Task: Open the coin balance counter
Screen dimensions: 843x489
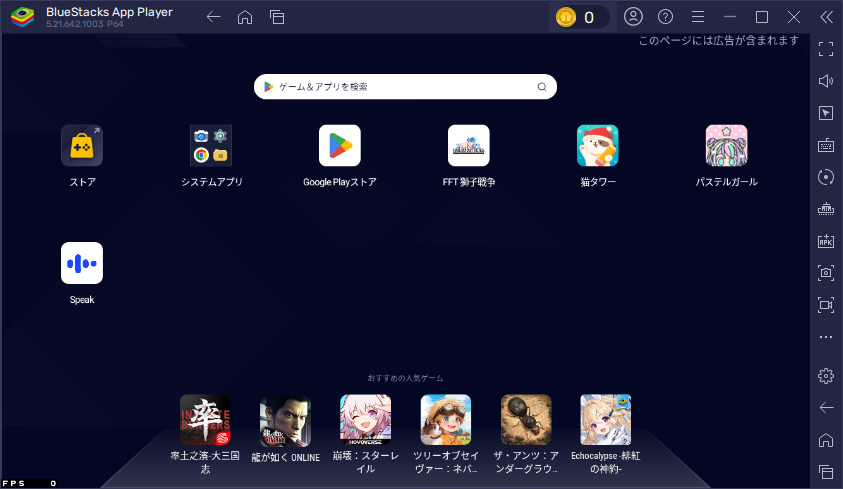Action: (580, 17)
